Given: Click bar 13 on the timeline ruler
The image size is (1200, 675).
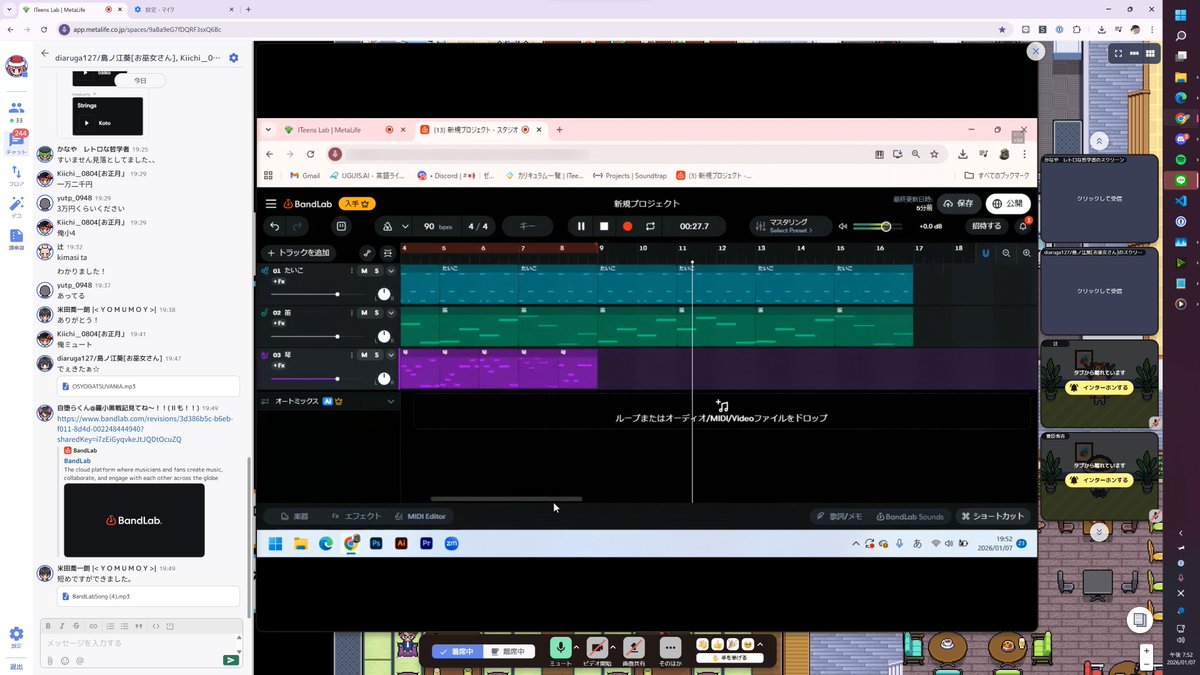Looking at the screenshot, I should (x=760, y=248).
